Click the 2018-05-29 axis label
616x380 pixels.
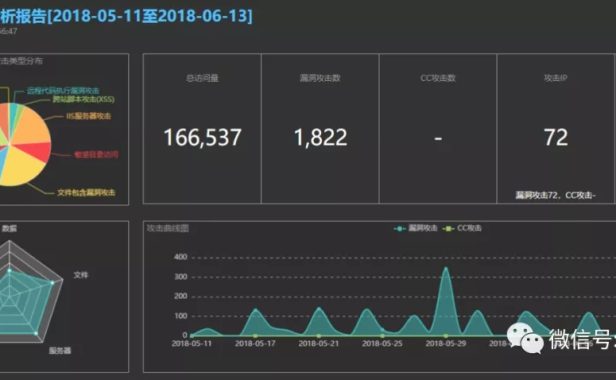(446, 343)
